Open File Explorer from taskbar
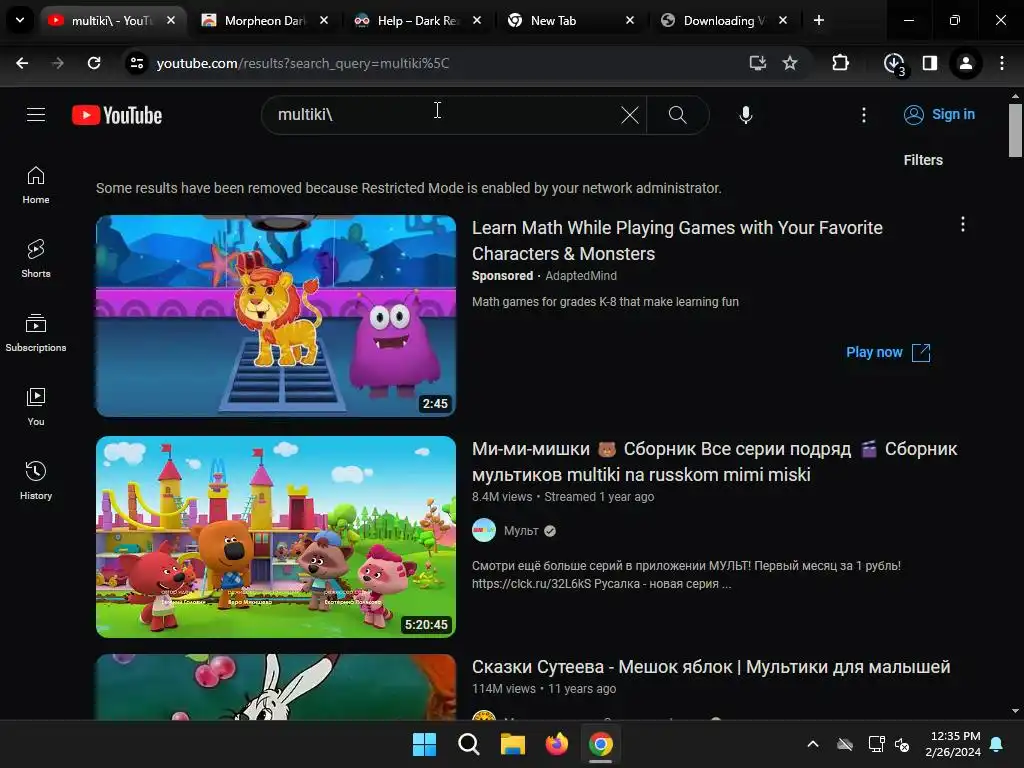 (513, 744)
